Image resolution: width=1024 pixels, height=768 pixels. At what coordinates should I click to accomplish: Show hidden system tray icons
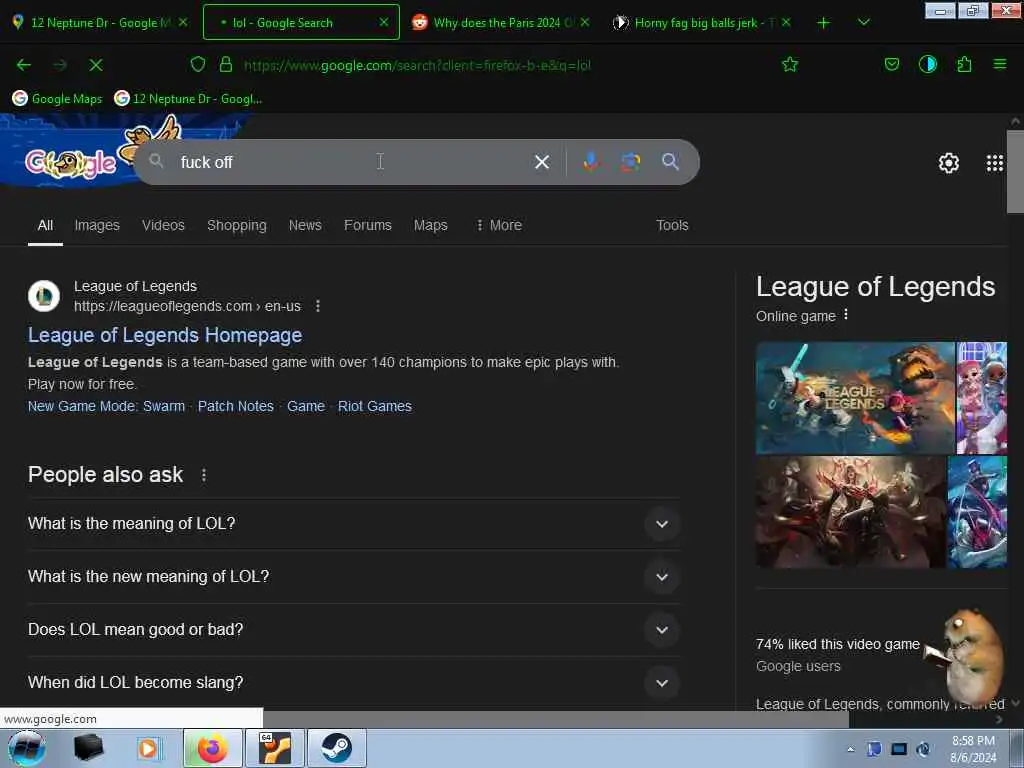850,749
